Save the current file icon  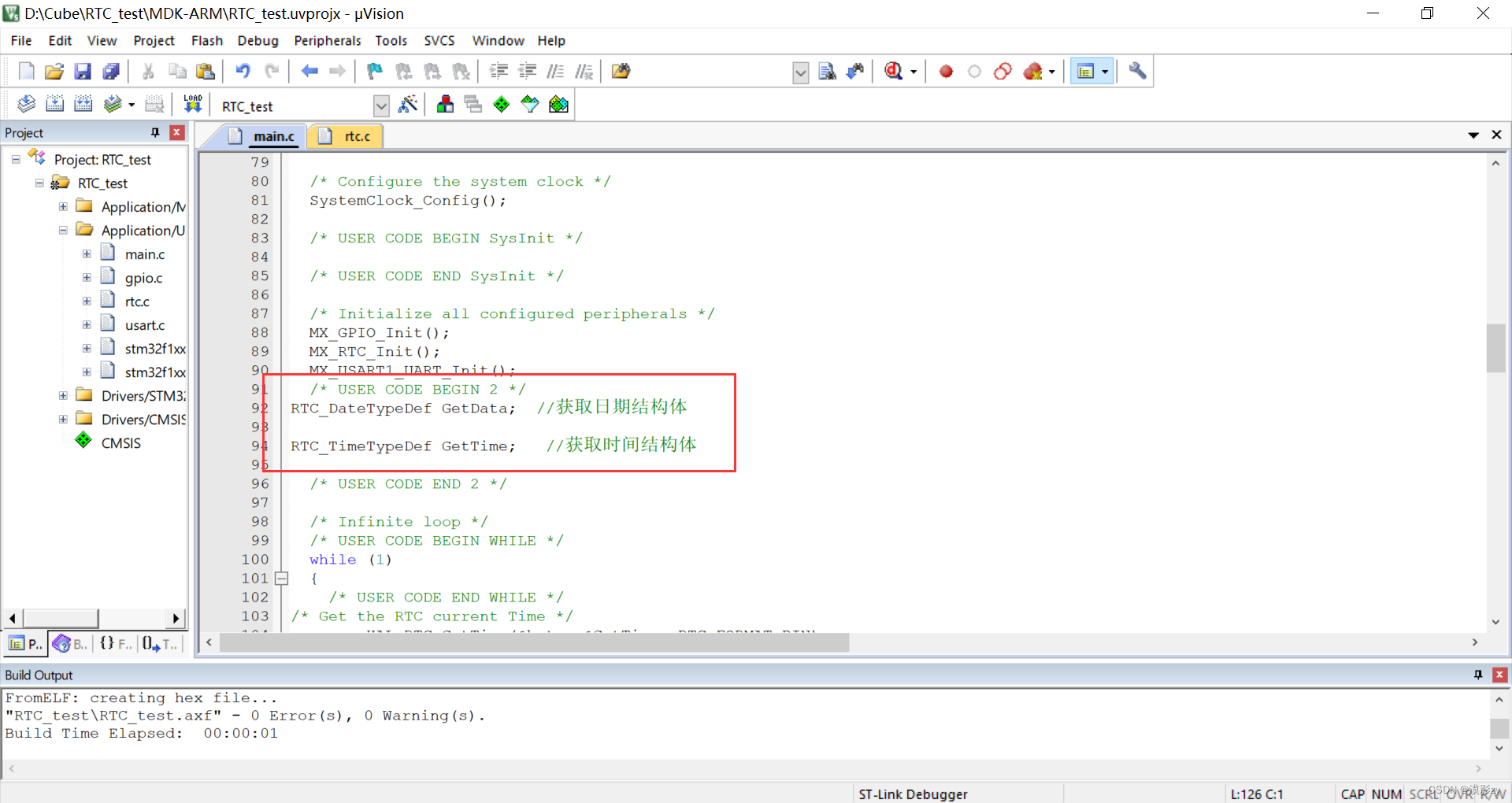pyautogui.click(x=82, y=72)
